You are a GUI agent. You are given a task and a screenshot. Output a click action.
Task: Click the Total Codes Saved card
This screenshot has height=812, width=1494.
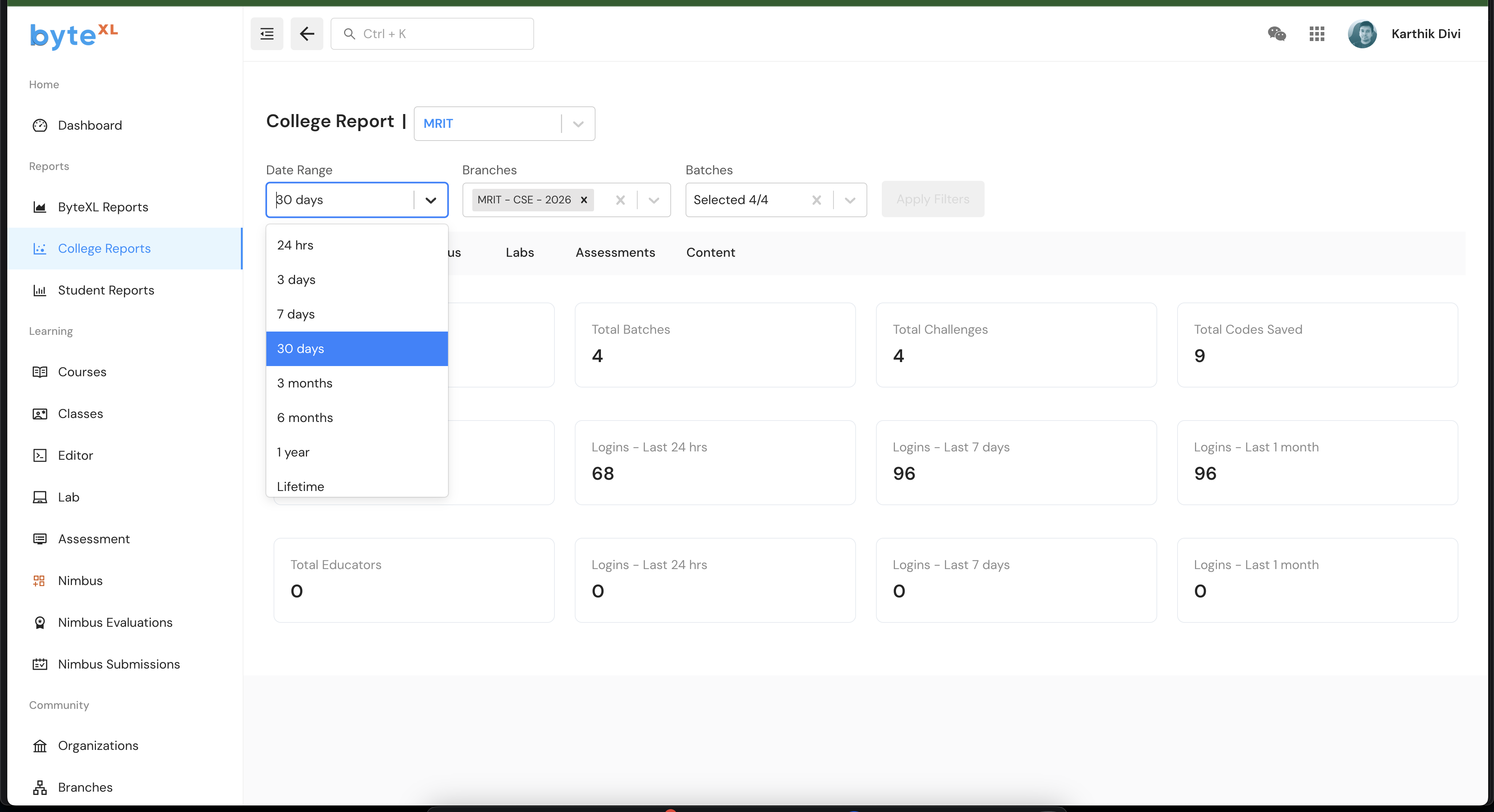pos(1317,345)
